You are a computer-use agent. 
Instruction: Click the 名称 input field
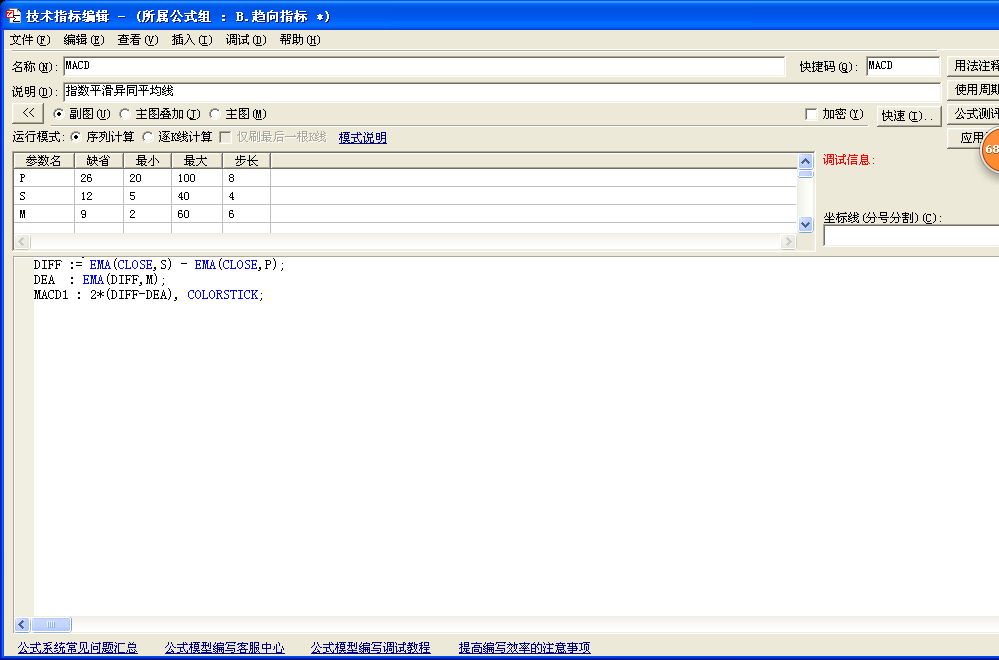click(424, 66)
